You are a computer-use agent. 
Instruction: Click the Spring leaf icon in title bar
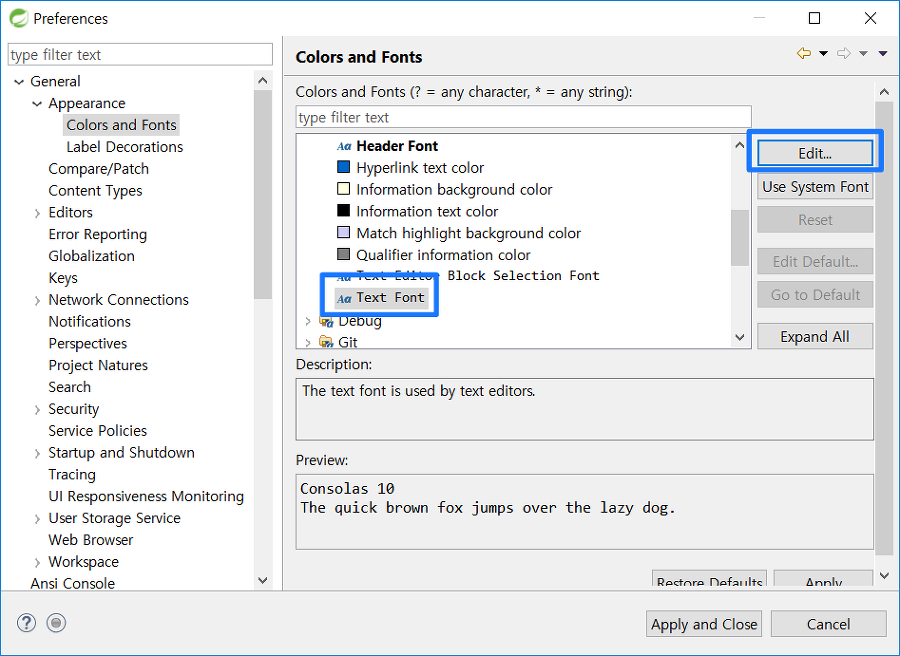click(x=18, y=18)
